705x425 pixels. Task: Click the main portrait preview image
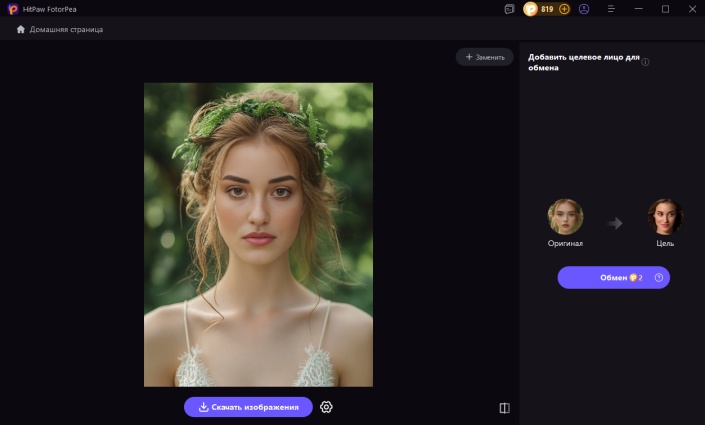[x=259, y=235]
